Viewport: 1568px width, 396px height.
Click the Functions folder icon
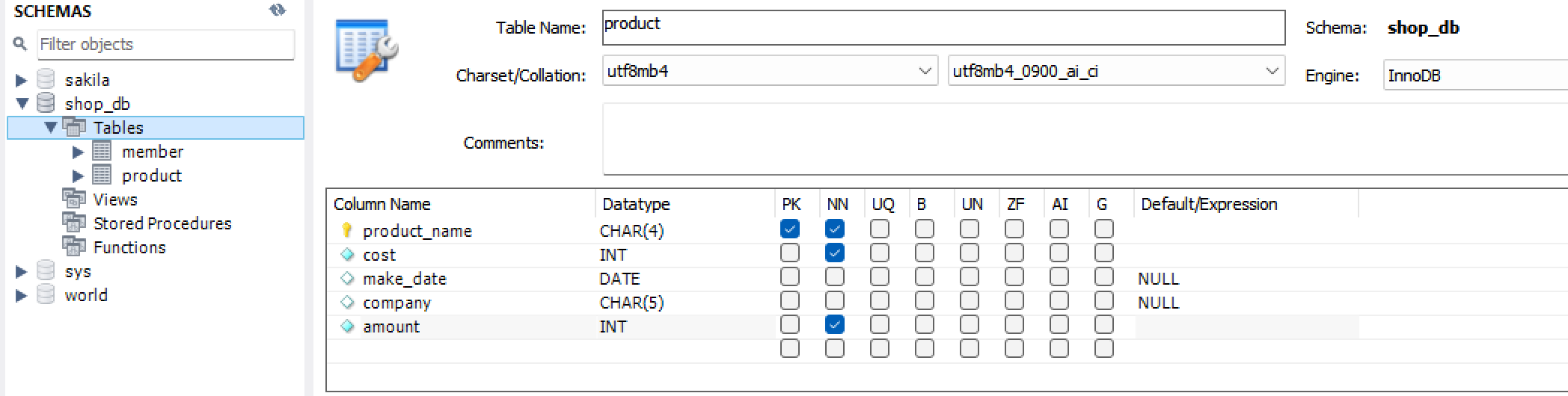coord(73,247)
